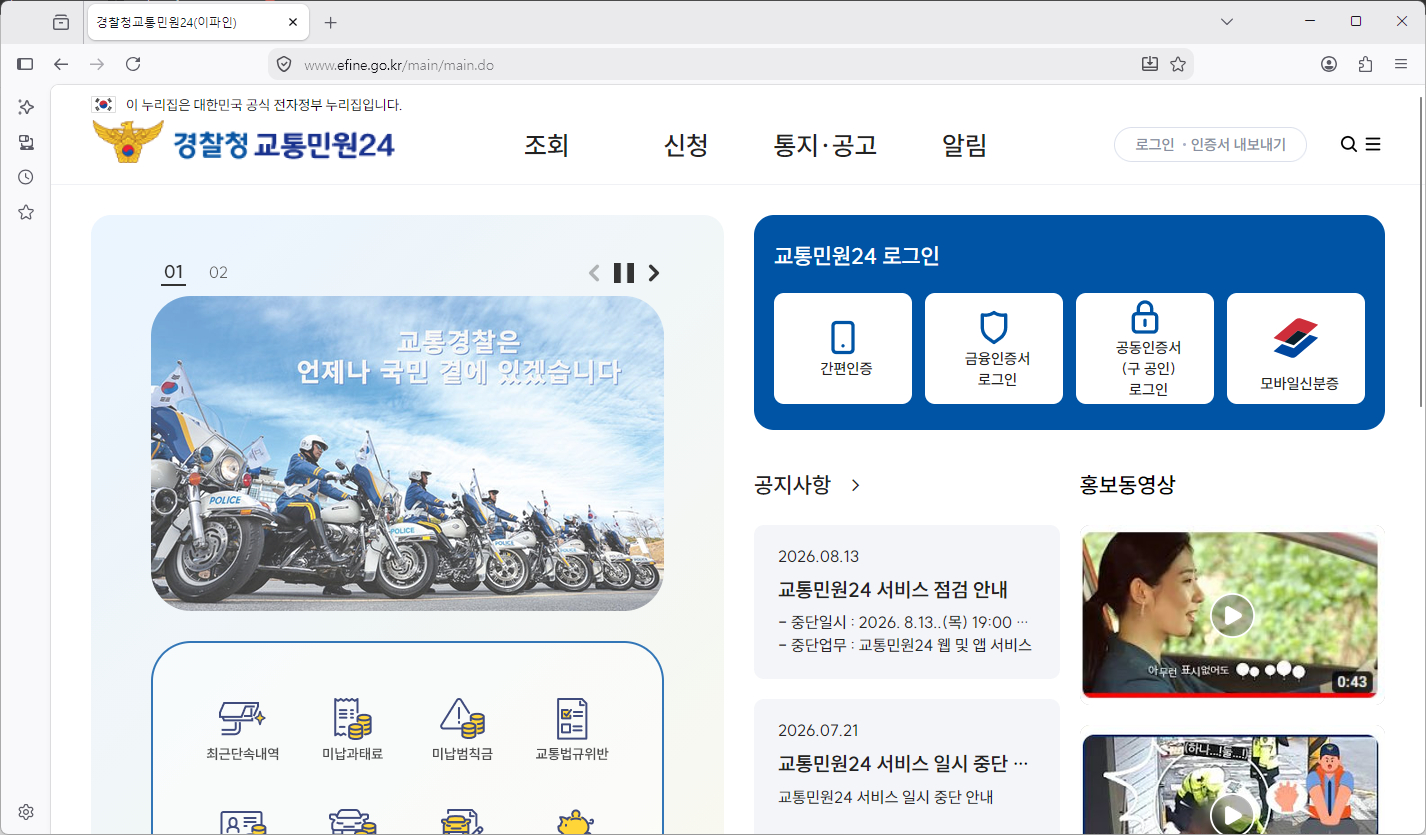Open the 조회 menu
The height and width of the screenshot is (835, 1426).
click(546, 145)
